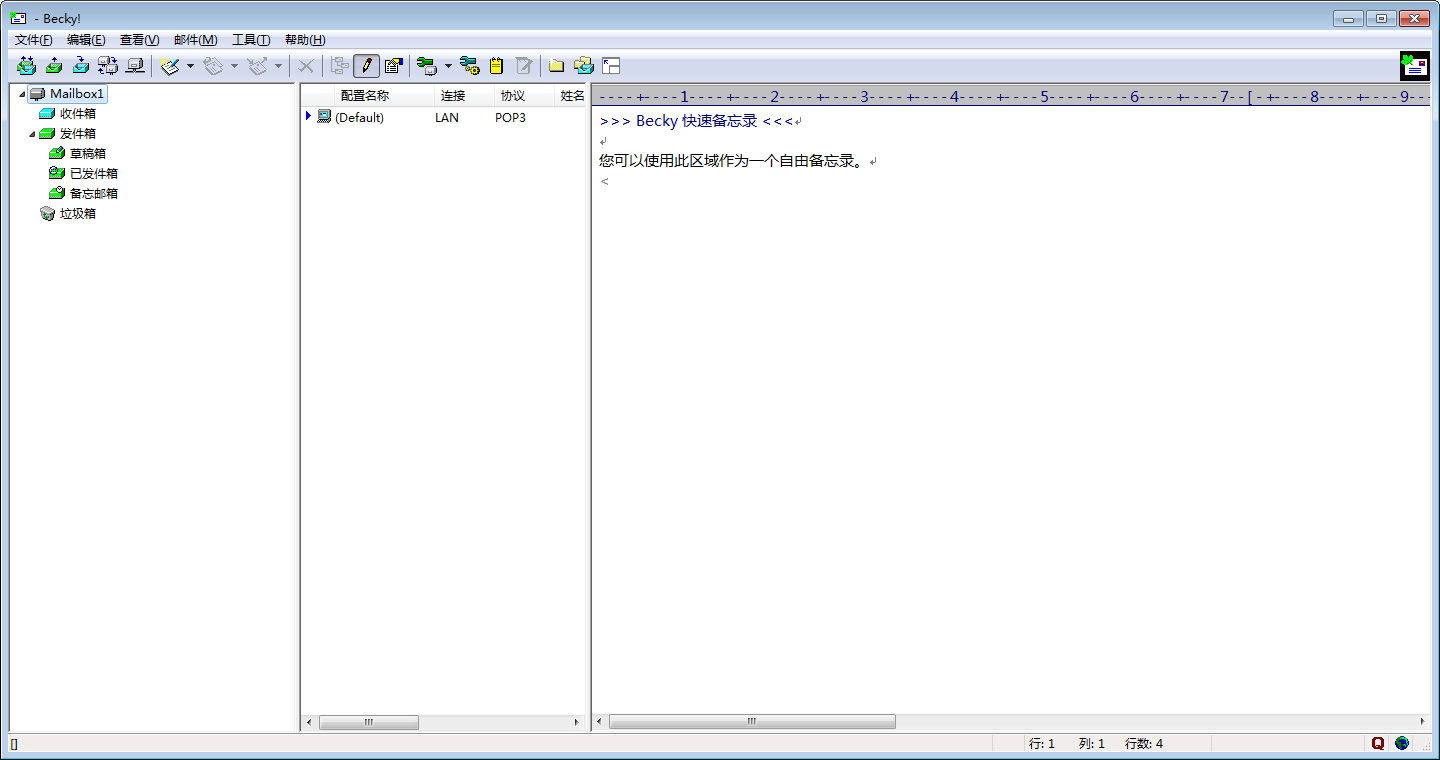This screenshot has width=1440, height=760.
Task: Place the cursor in the 您可以使用此区域 memo line
Action: [x=731, y=161]
